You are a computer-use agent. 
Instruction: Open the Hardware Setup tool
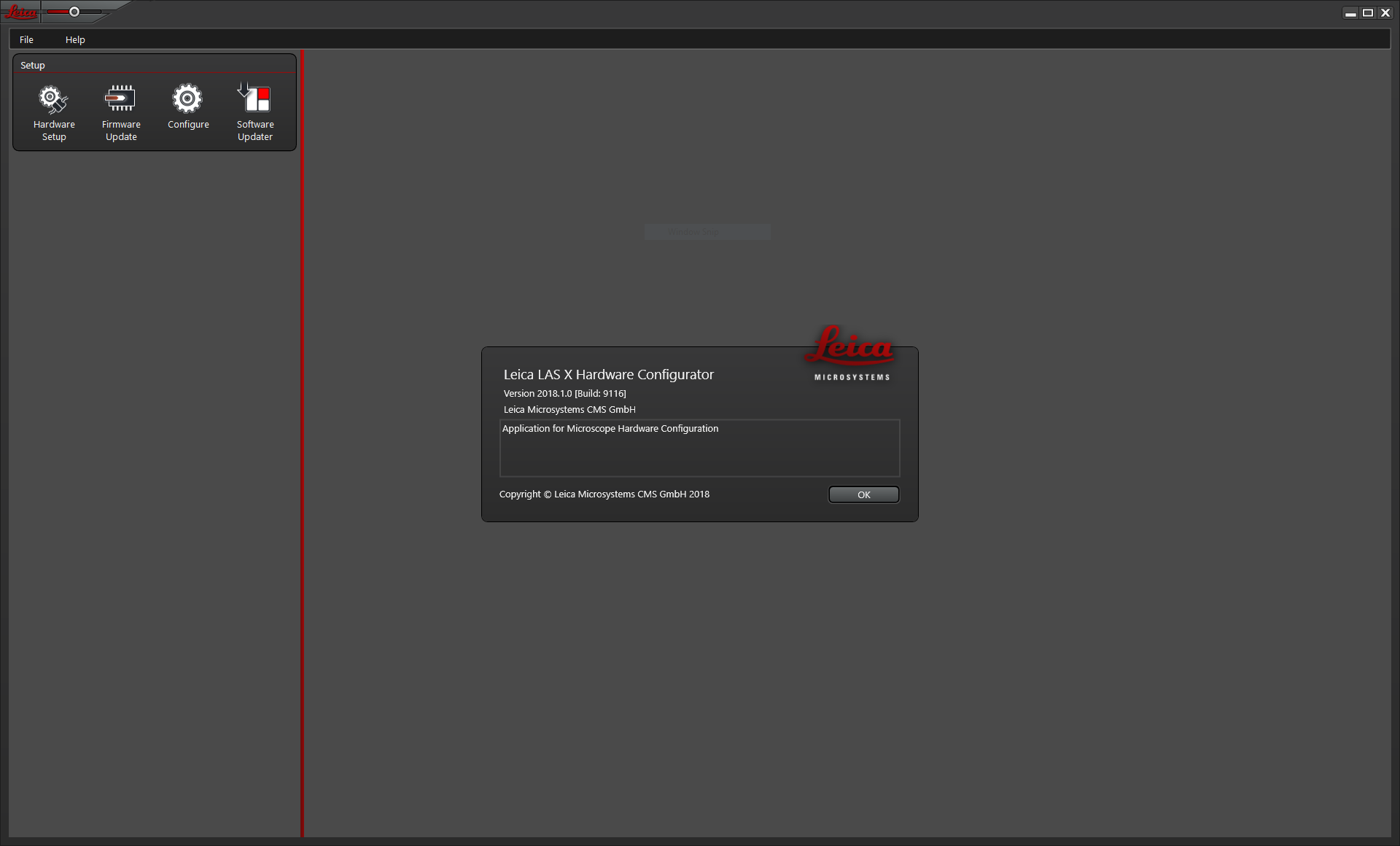[54, 112]
